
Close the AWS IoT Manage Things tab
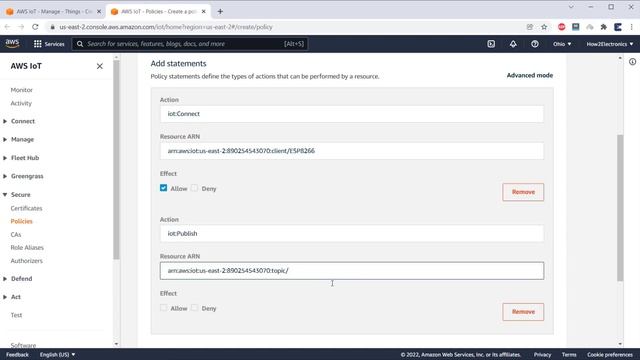[99, 11]
